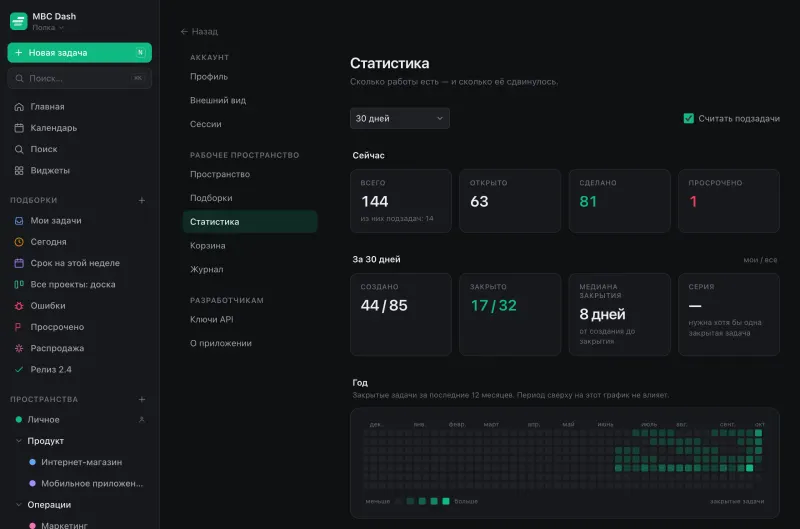This screenshot has width=800, height=529.
Task: Click the magnifier icon in the Поиск field
Action: point(19,79)
